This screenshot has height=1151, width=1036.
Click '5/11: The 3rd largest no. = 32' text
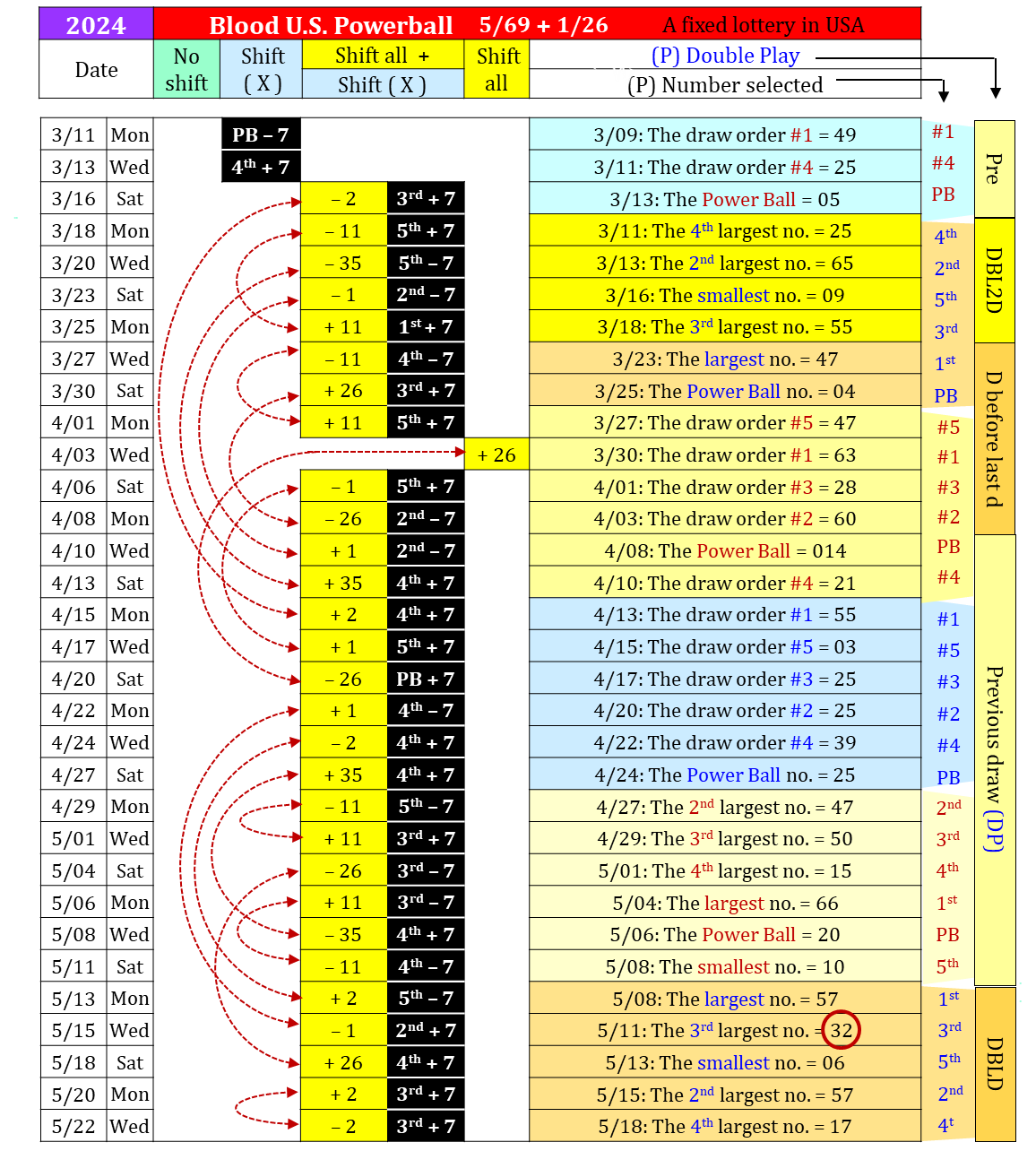click(725, 1030)
